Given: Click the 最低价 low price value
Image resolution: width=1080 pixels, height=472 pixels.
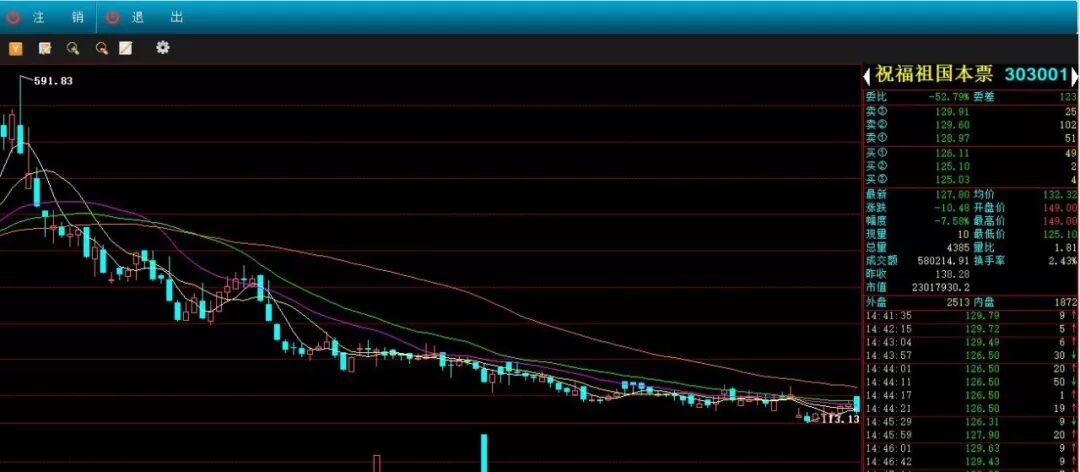Looking at the screenshot, I should (x=1062, y=234).
